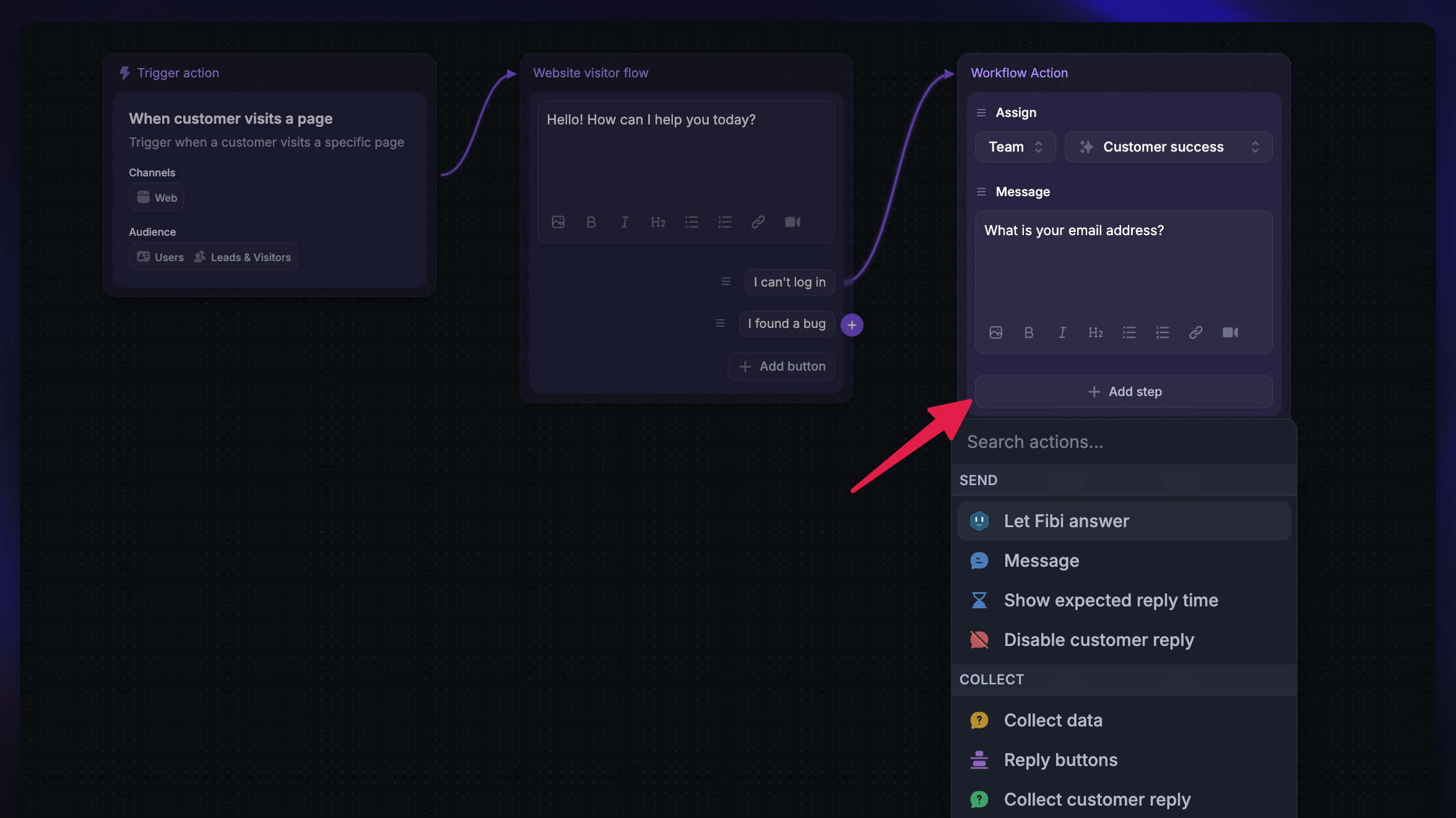The height and width of the screenshot is (818, 1456).
Task: Click video icon in email address message editor
Action: [1230, 333]
